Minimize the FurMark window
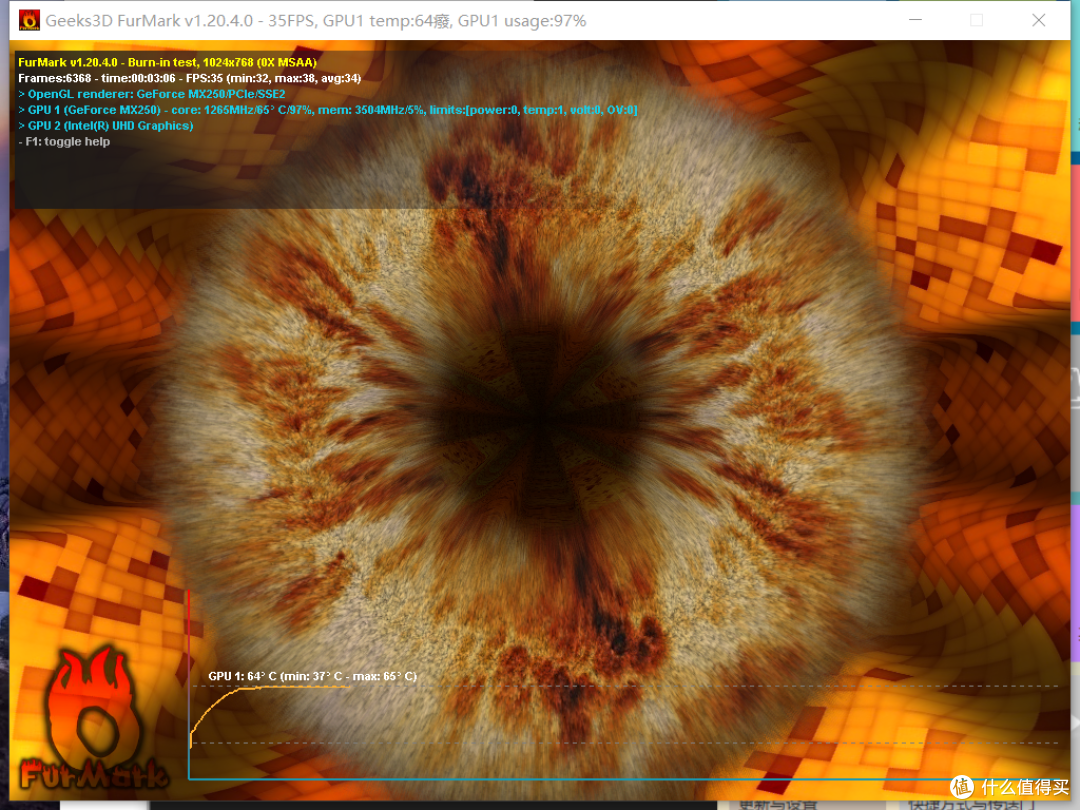 (915, 21)
